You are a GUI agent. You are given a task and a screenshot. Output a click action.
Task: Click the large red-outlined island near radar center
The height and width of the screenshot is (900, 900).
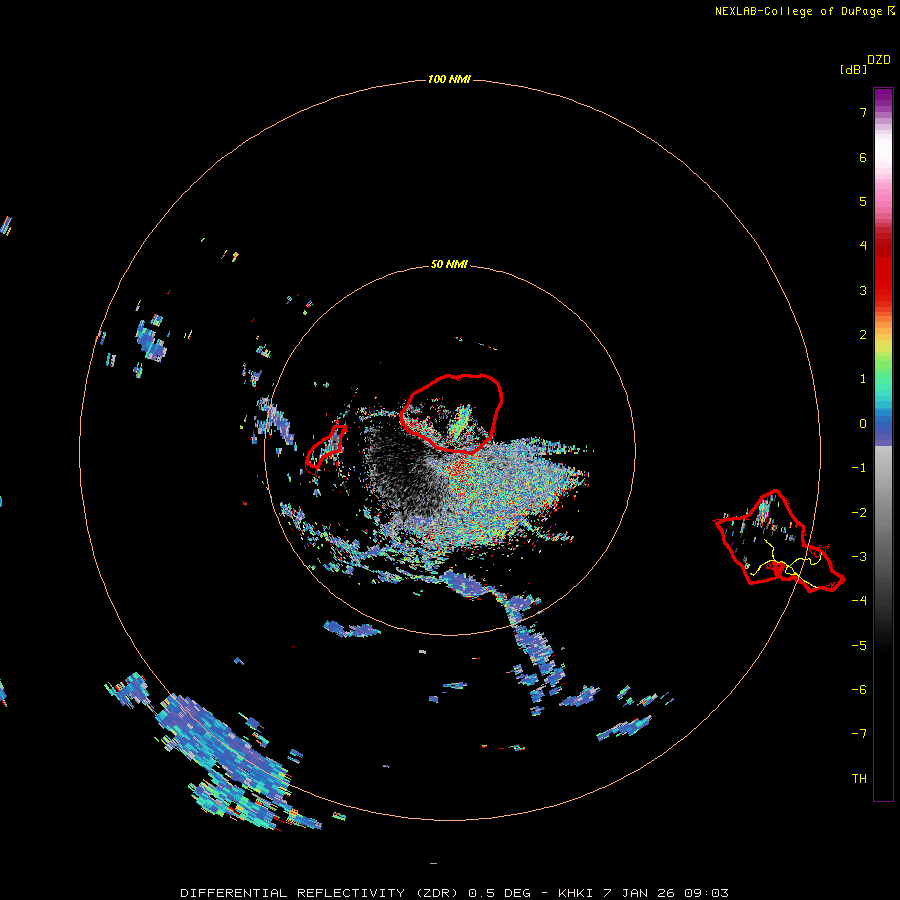[452, 413]
